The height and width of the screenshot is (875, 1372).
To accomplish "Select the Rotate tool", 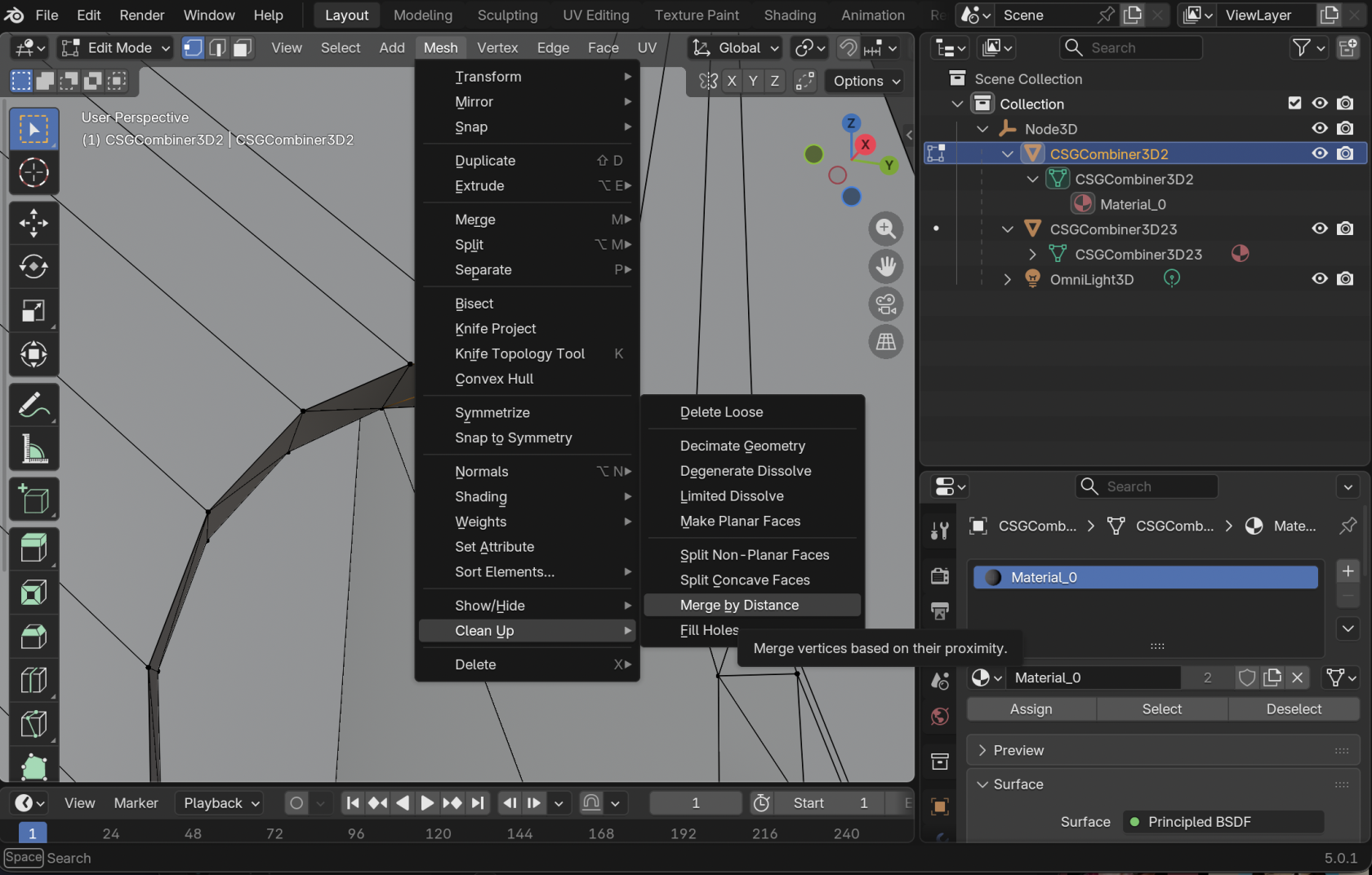I will point(33,267).
